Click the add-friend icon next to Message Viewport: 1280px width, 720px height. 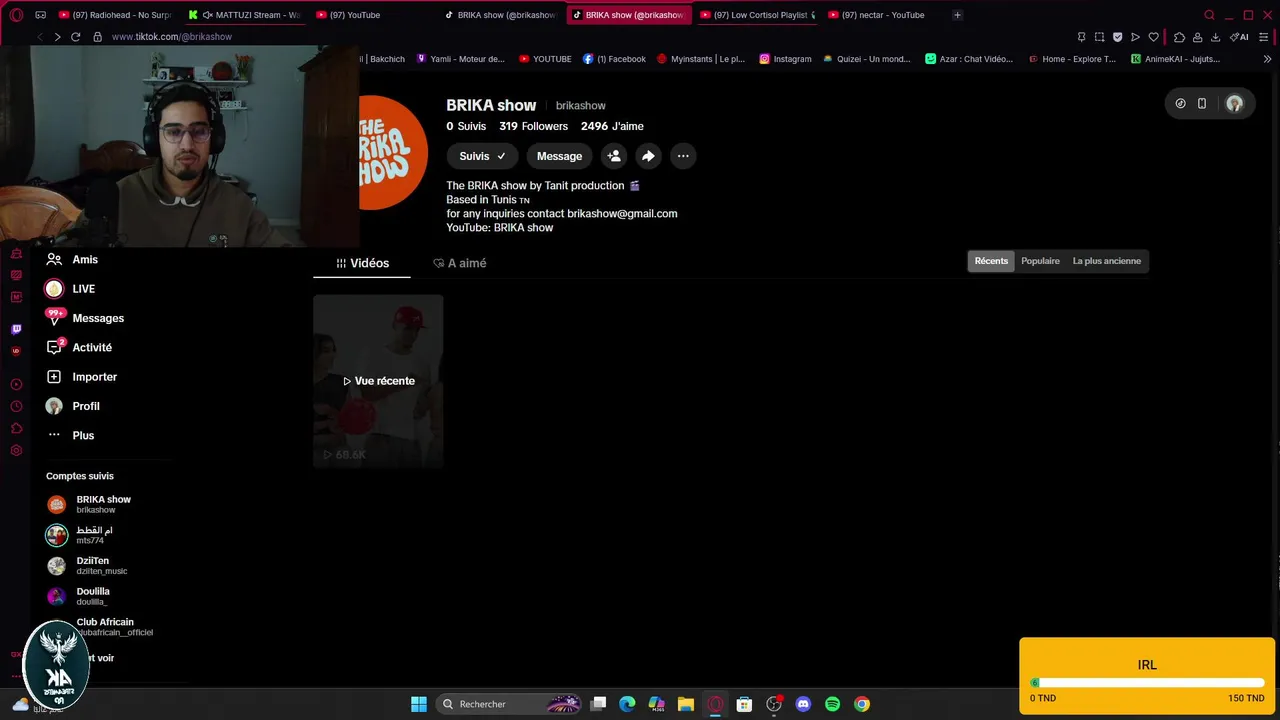point(614,156)
